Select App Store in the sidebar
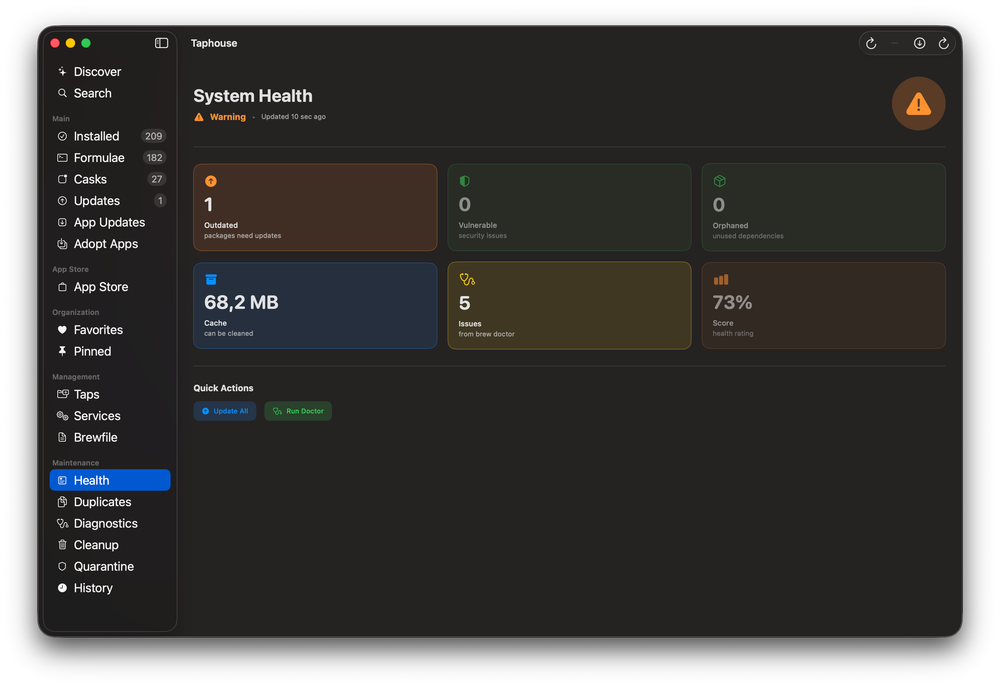1000x687 pixels. click(100, 286)
